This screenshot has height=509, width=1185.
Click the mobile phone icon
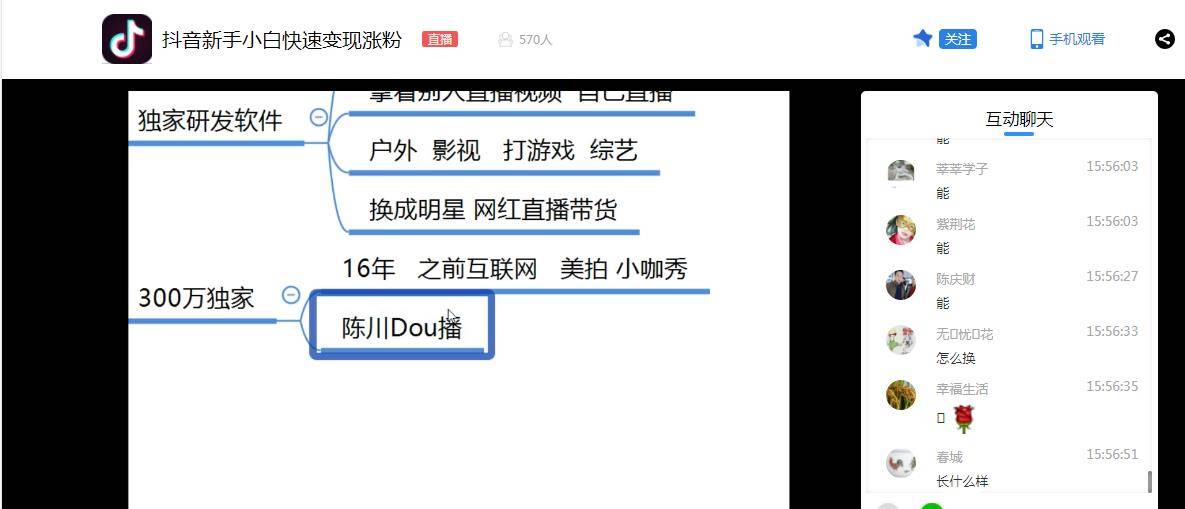pyautogui.click(x=1037, y=39)
